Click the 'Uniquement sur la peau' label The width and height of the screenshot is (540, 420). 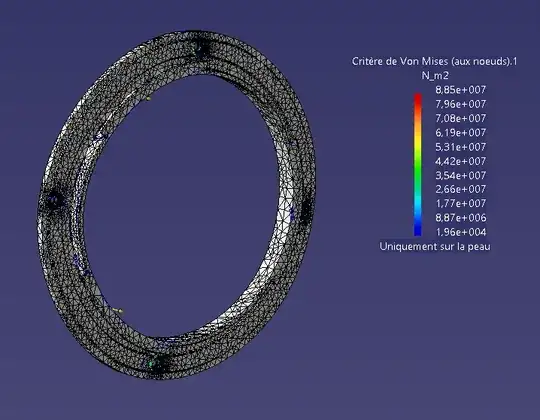(x=435, y=246)
